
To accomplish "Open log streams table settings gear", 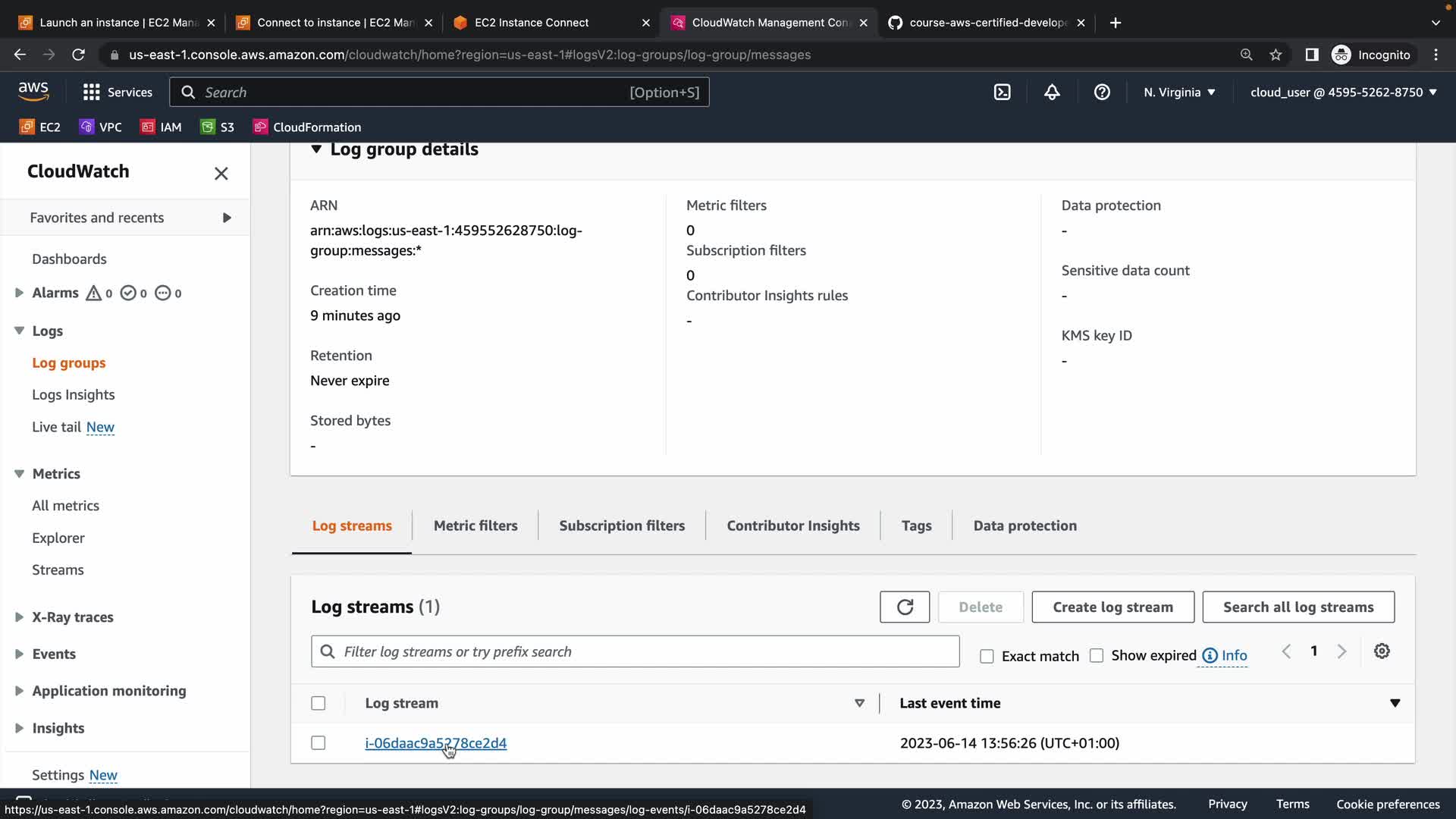I will click(x=1382, y=651).
